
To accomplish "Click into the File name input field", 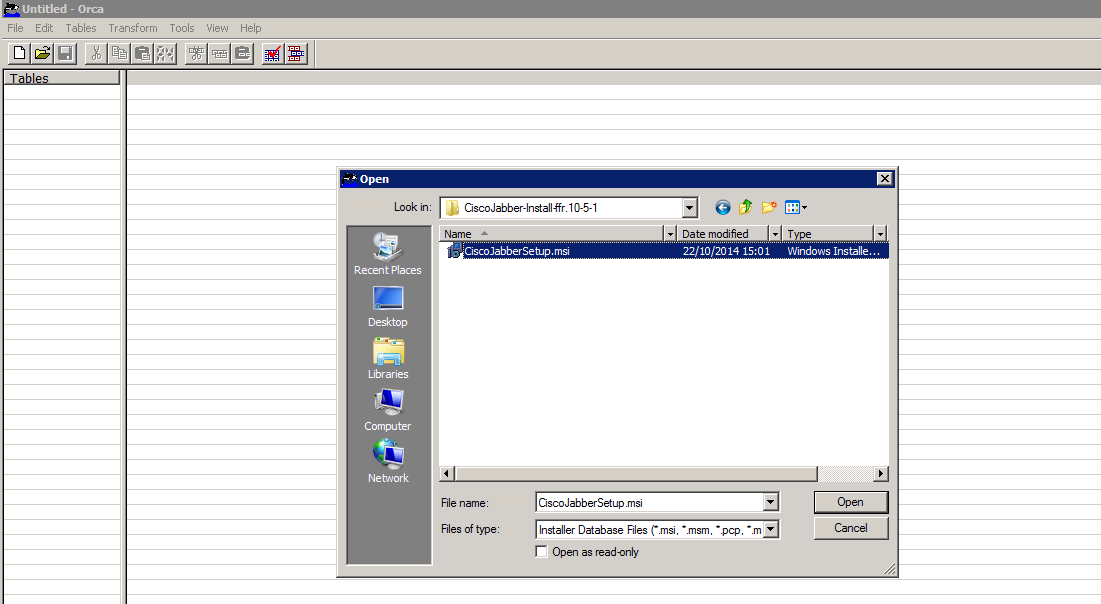I will pos(650,503).
